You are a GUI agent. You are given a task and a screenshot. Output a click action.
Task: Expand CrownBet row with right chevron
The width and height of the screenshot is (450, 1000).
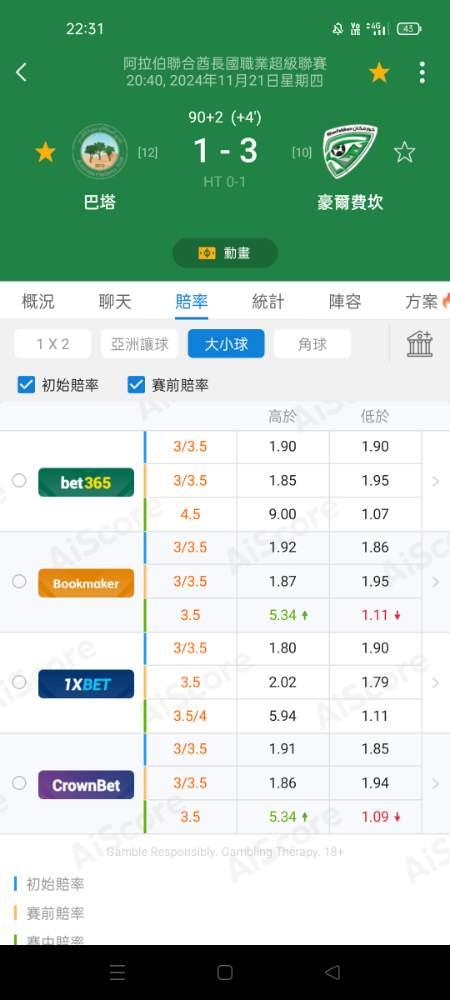tap(436, 784)
